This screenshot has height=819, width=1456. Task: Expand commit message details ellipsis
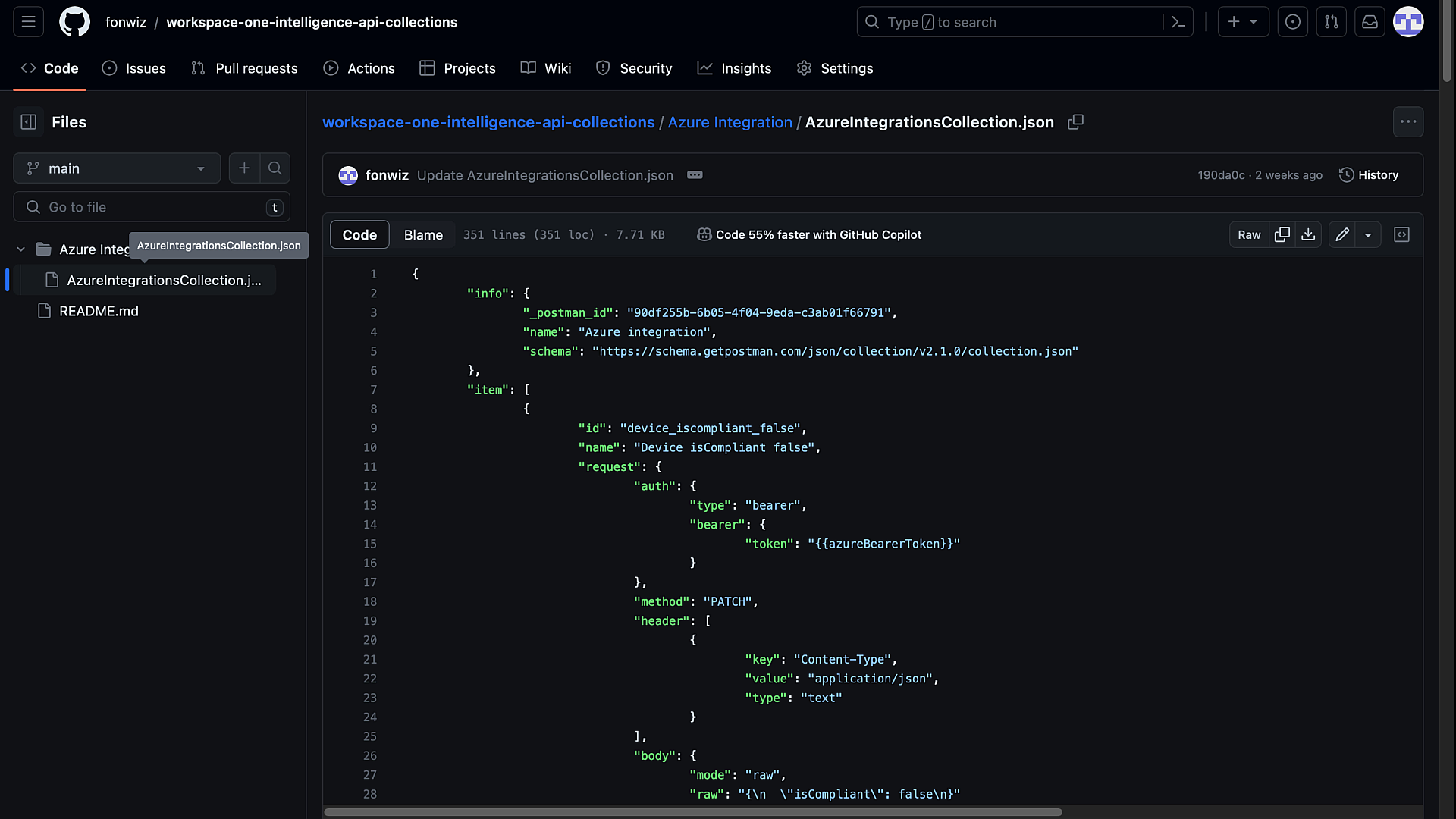click(695, 175)
